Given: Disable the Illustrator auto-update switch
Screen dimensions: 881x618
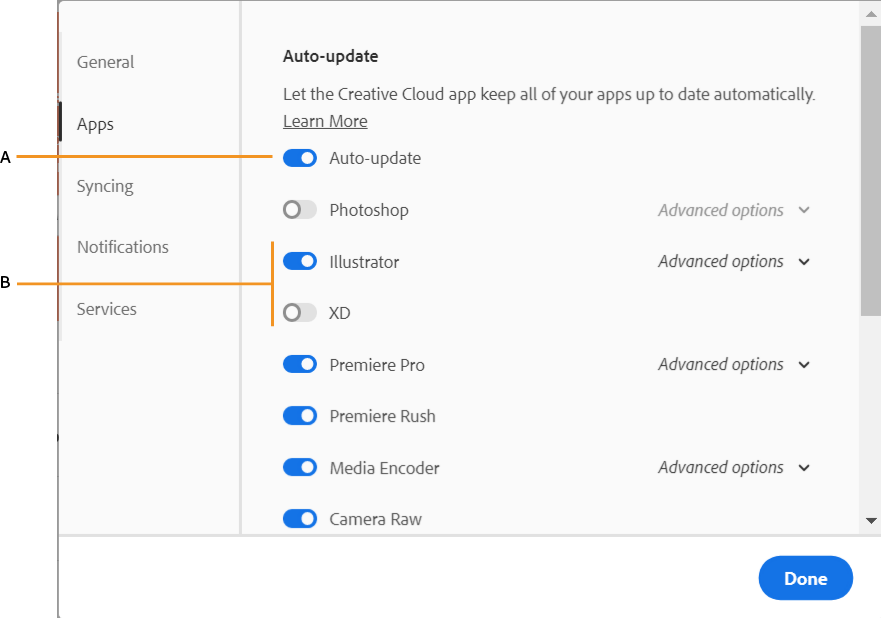Looking at the screenshot, I should (x=300, y=262).
